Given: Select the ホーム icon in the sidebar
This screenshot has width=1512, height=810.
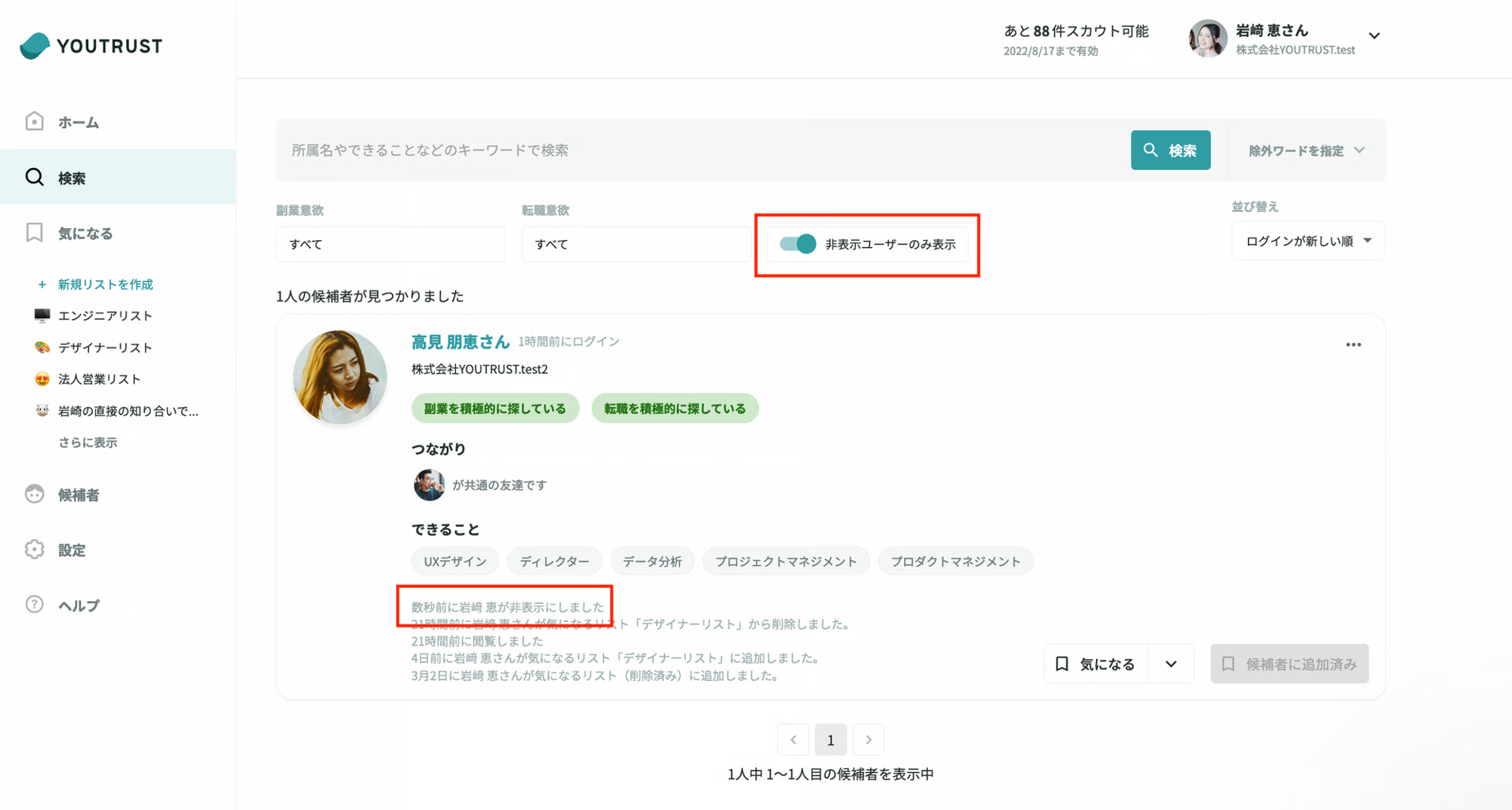Looking at the screenshot, I should [34, 122].
